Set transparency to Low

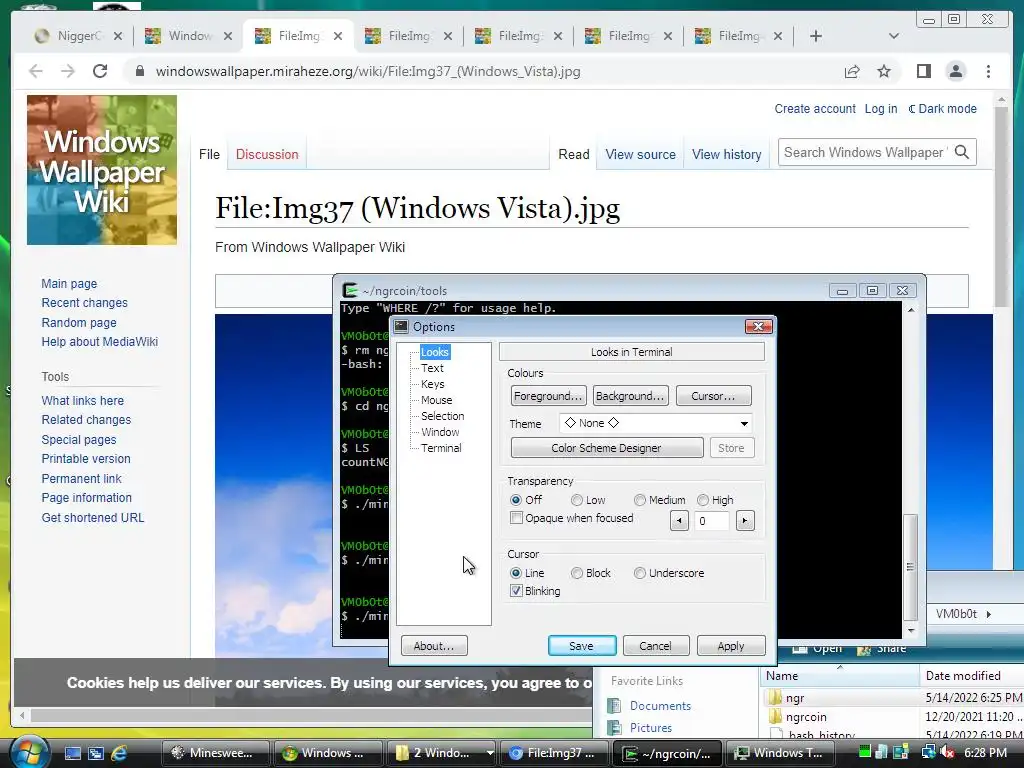pos(577,500)
